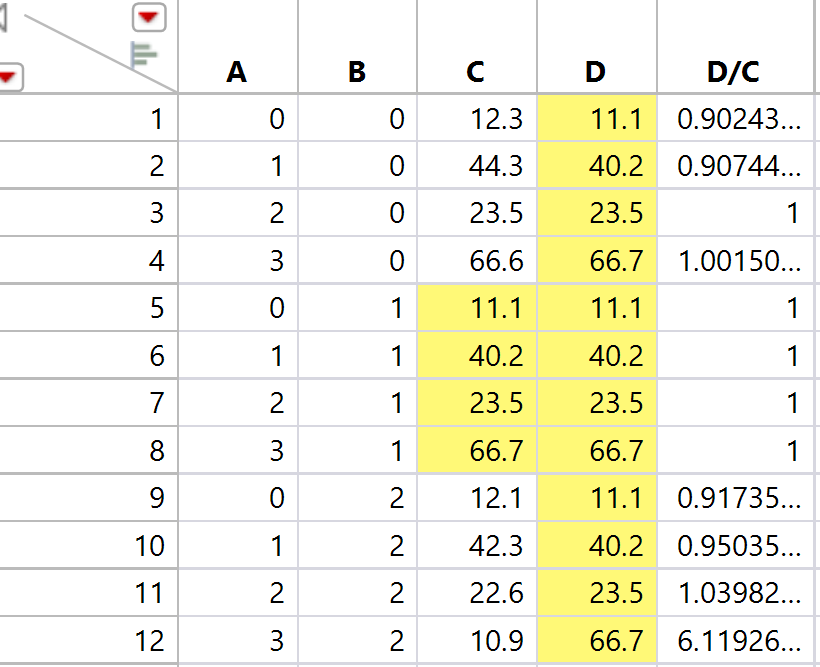The width and height of the screenshot is (820, 667).
Task: Select row number 10
Action: click(x=88, y=546)
